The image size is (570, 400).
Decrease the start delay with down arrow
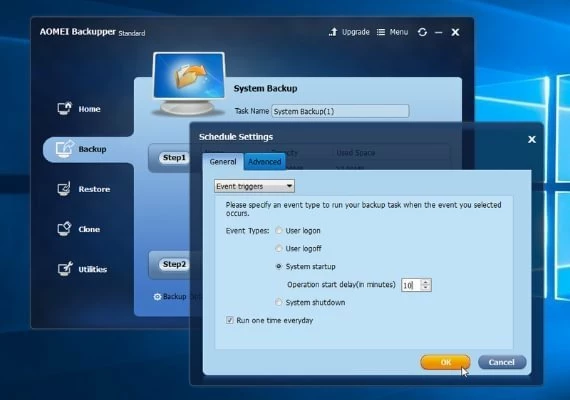pyautogui.click(x=426, y=288)
